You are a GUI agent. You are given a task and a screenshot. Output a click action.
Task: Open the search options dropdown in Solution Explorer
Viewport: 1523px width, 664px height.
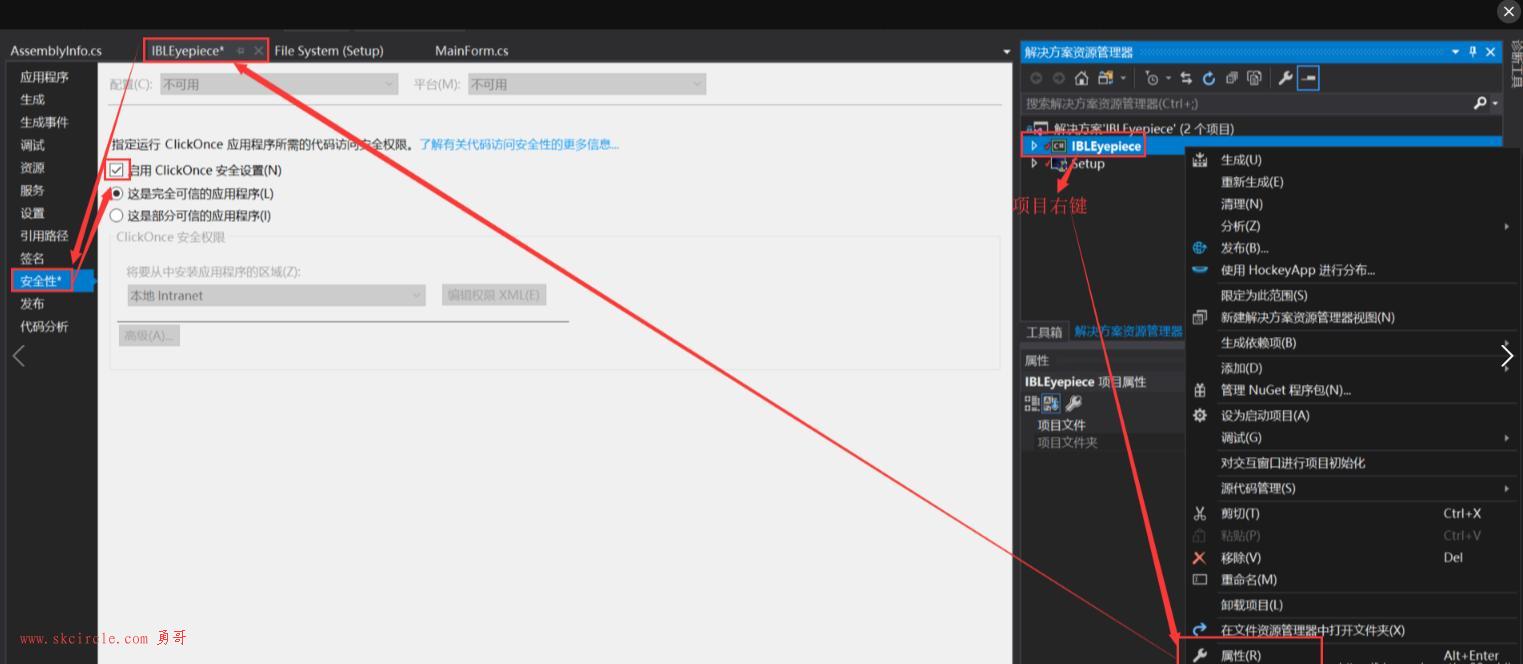point(1496,104)
